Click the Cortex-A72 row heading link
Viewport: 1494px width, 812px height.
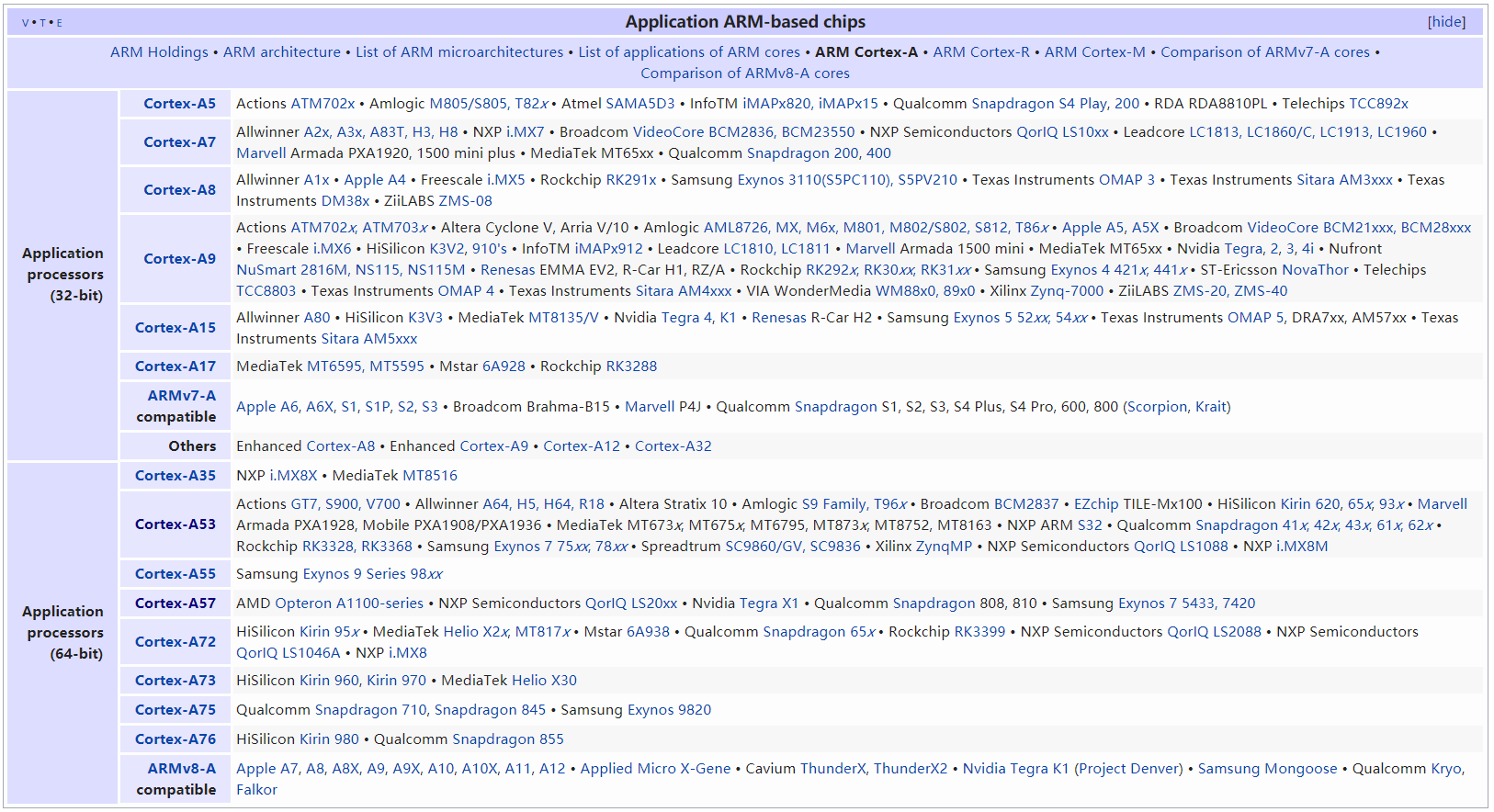[175, 642]
